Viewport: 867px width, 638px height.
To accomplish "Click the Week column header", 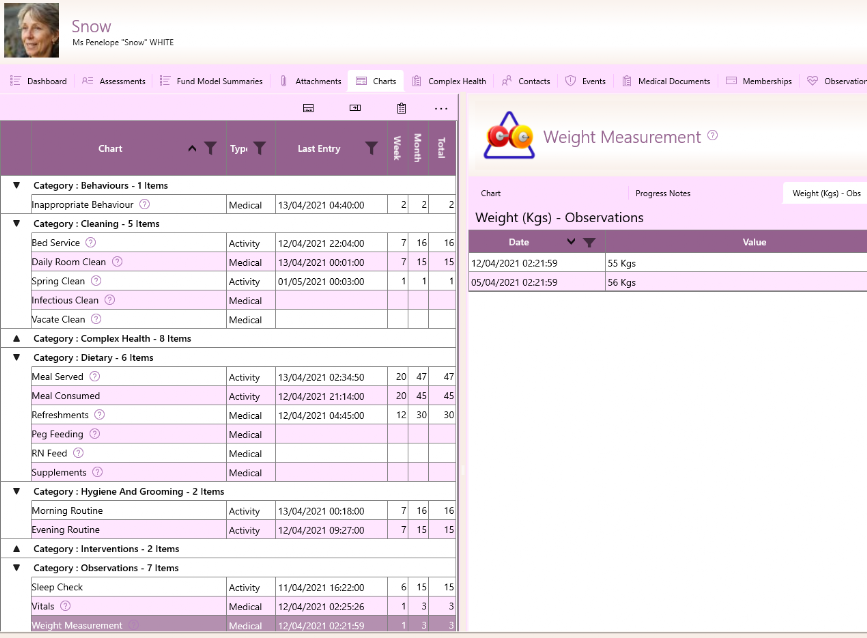I will [397, 148].
